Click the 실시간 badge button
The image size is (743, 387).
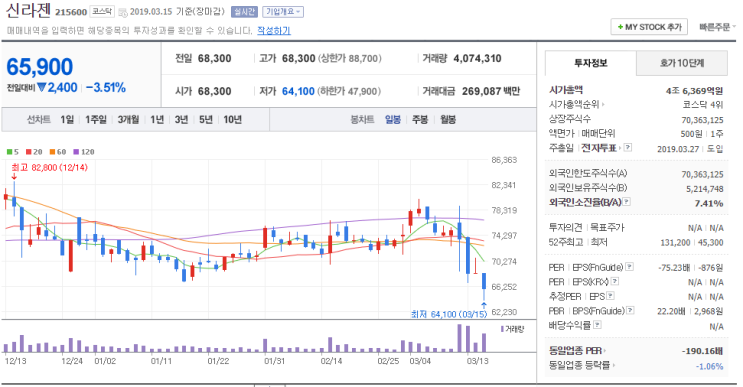coord(245,12)
